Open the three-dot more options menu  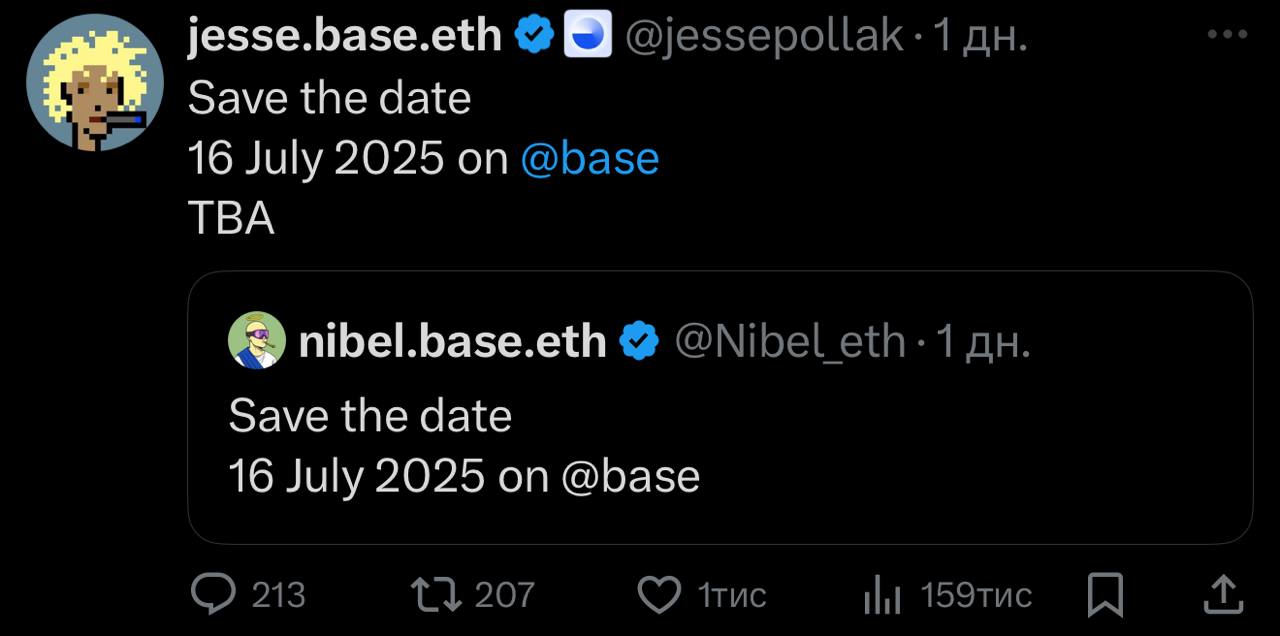pos(1228,35)
